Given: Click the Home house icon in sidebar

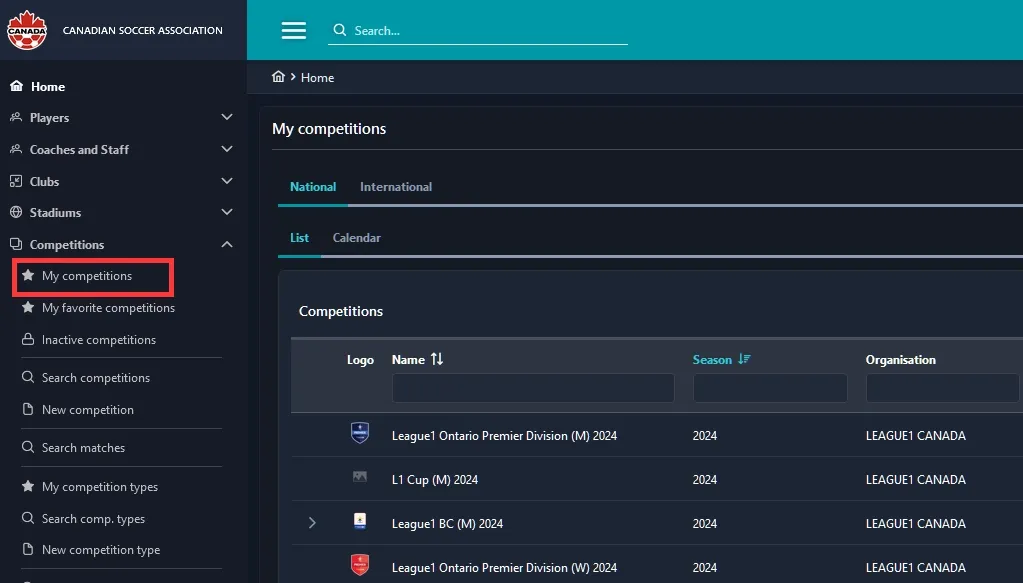Looking at the screenshot, I should click(16, 86).
